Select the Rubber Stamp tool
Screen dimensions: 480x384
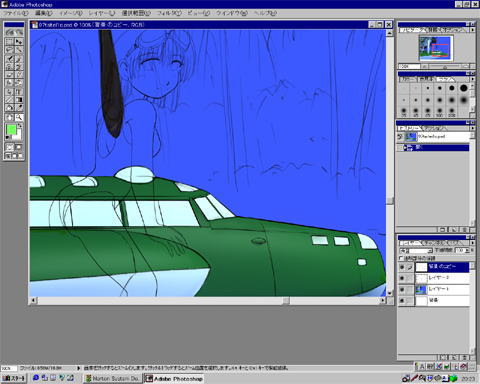coord(9,66)
